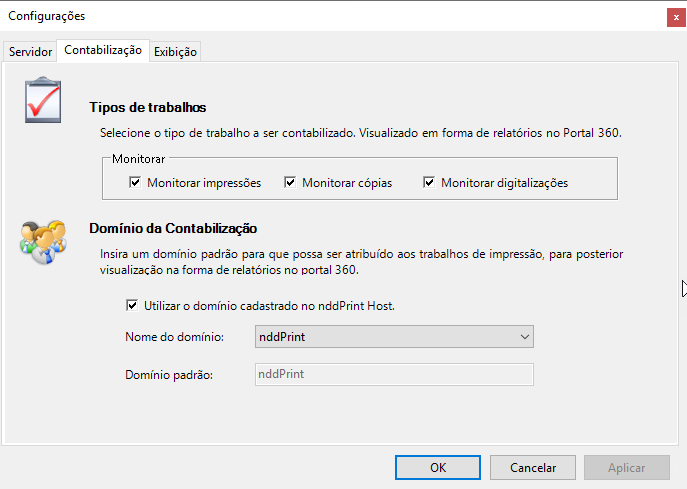Toggle the Monitorar impressões checkbox
Screen dimensions: 687x489
click(135, 183)
